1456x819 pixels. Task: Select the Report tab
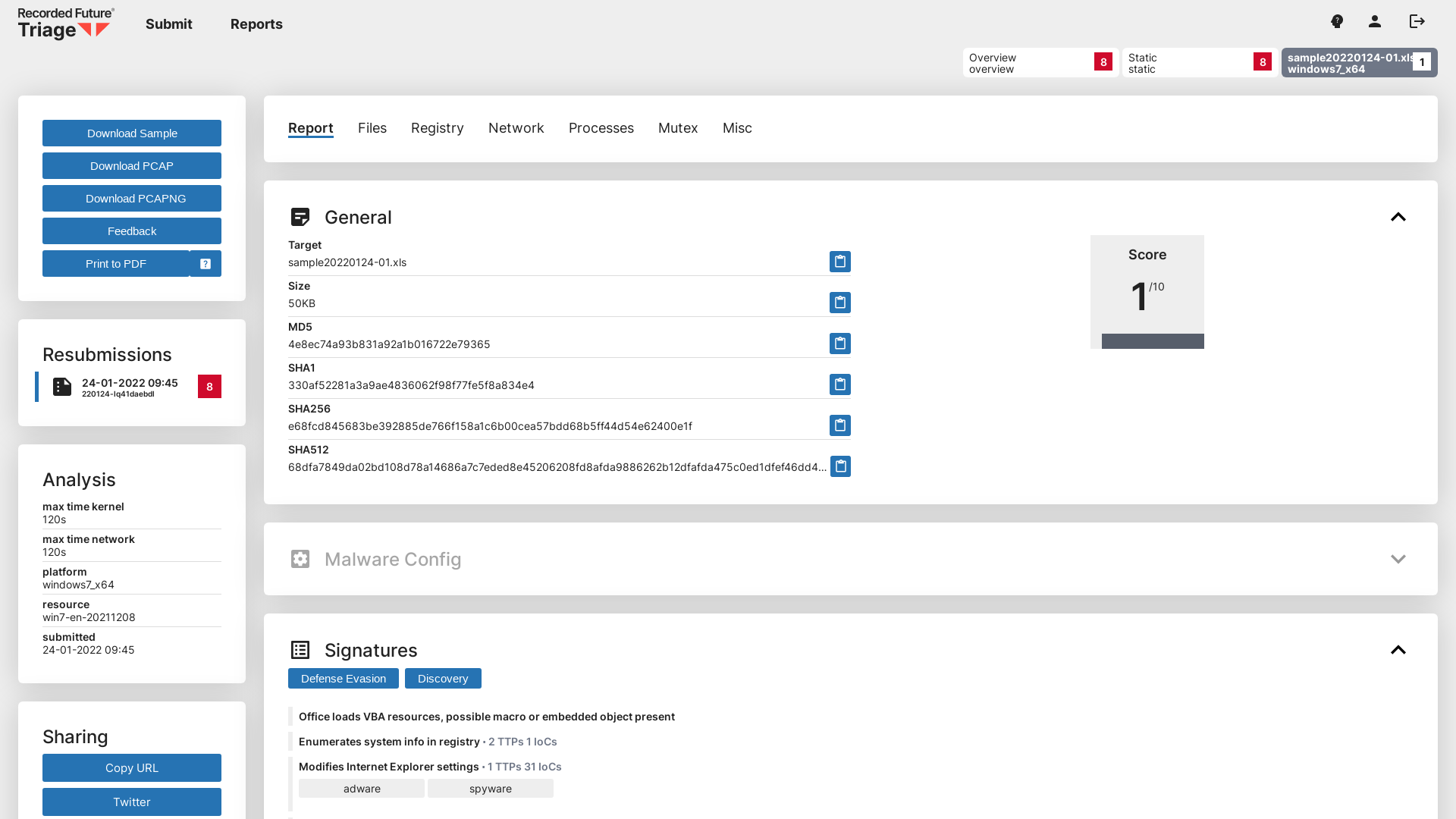(311, 128)
